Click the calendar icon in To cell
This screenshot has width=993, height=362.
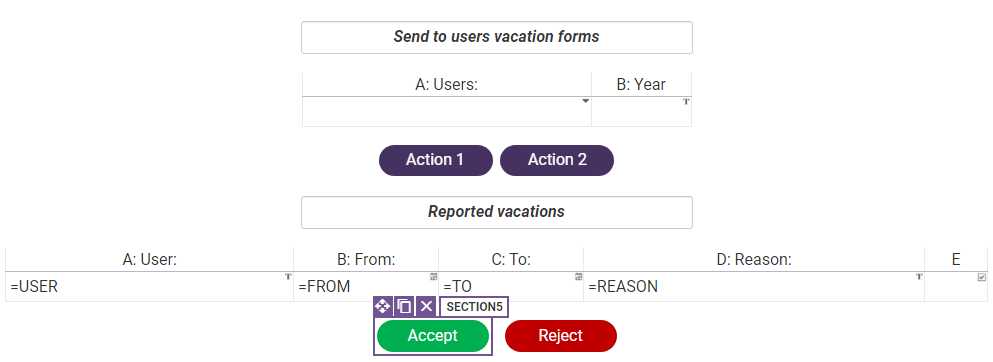coord(578,277)
